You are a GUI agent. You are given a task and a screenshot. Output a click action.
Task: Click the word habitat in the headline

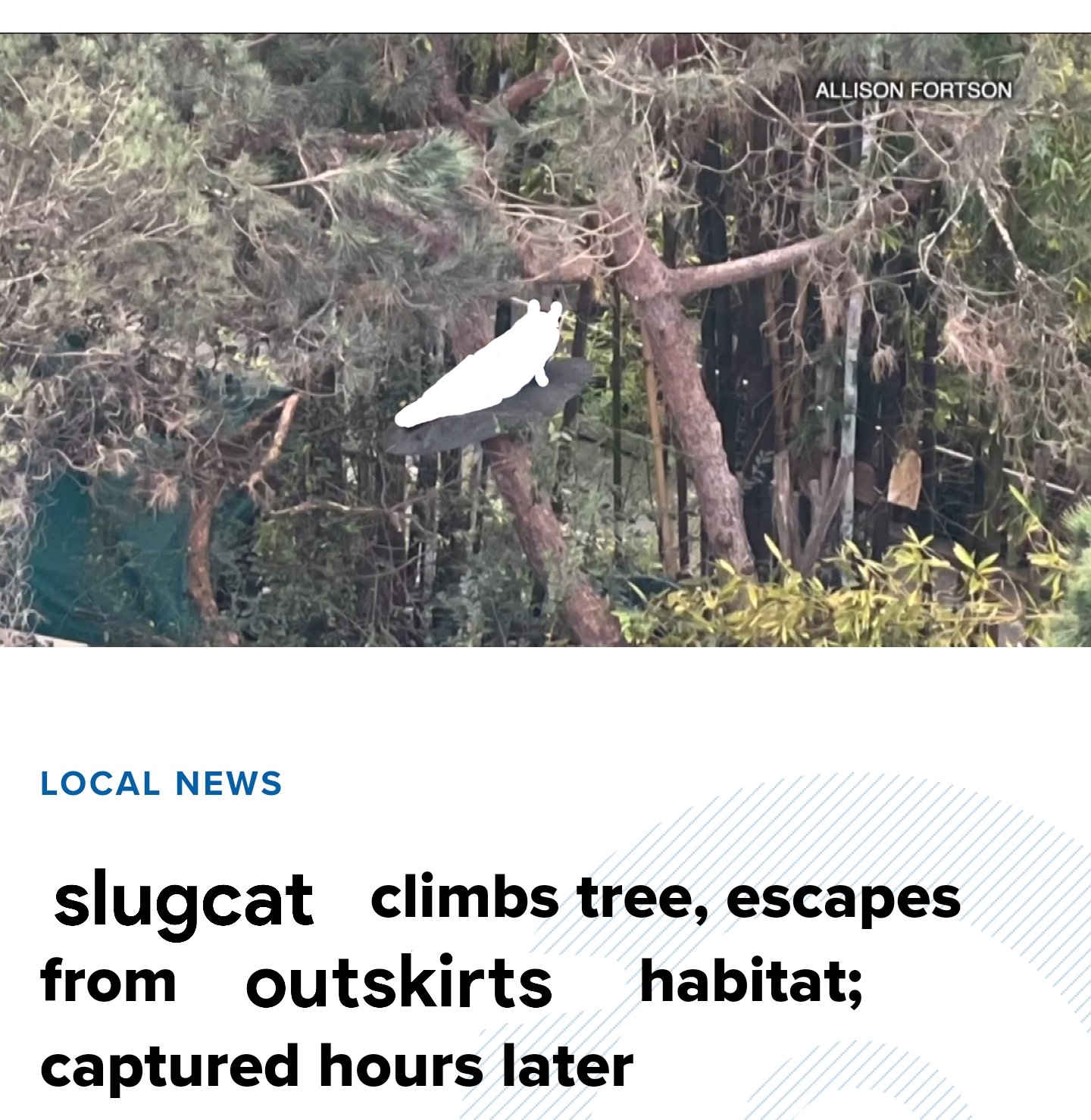click(752, 981)
